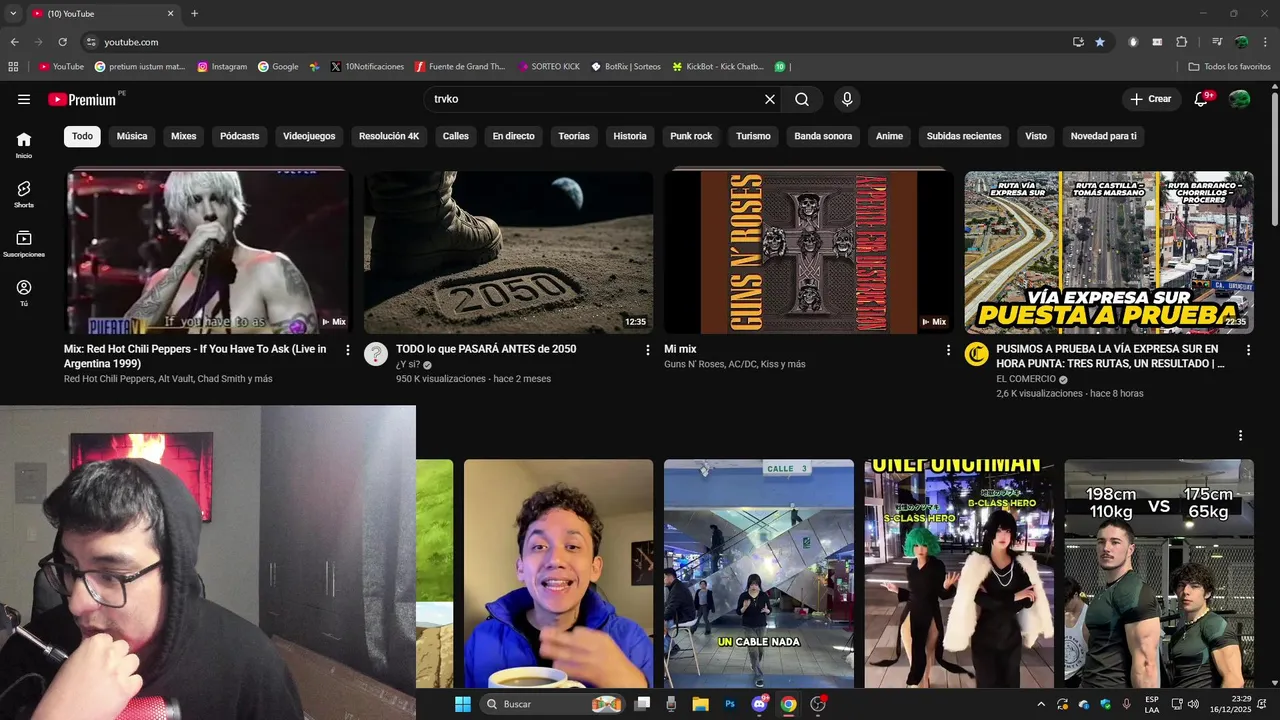
Task: Open Red Hot Chili Peppers mix thumbnail
Action: tap(208, 252)
